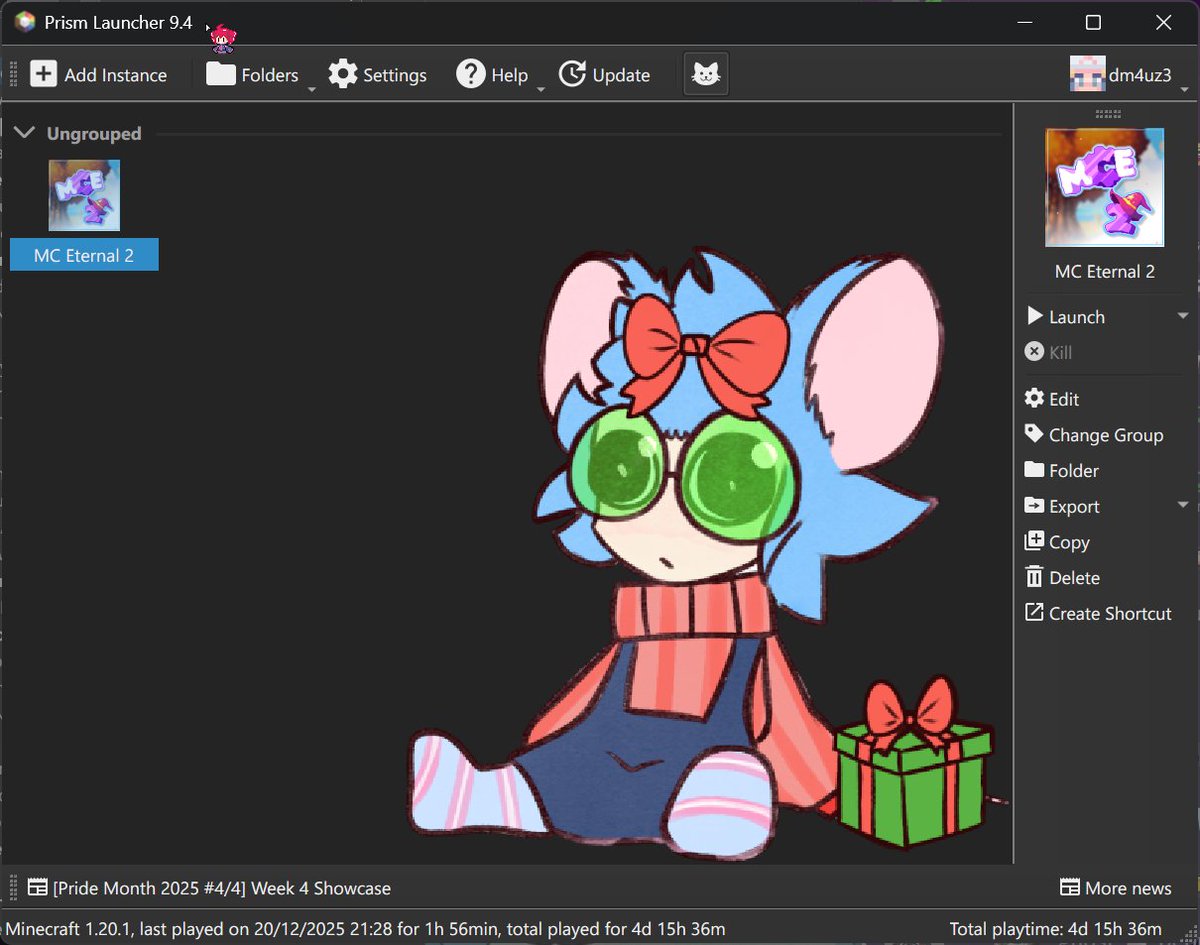Click the Change Group tag icon

coord(1034,434)
